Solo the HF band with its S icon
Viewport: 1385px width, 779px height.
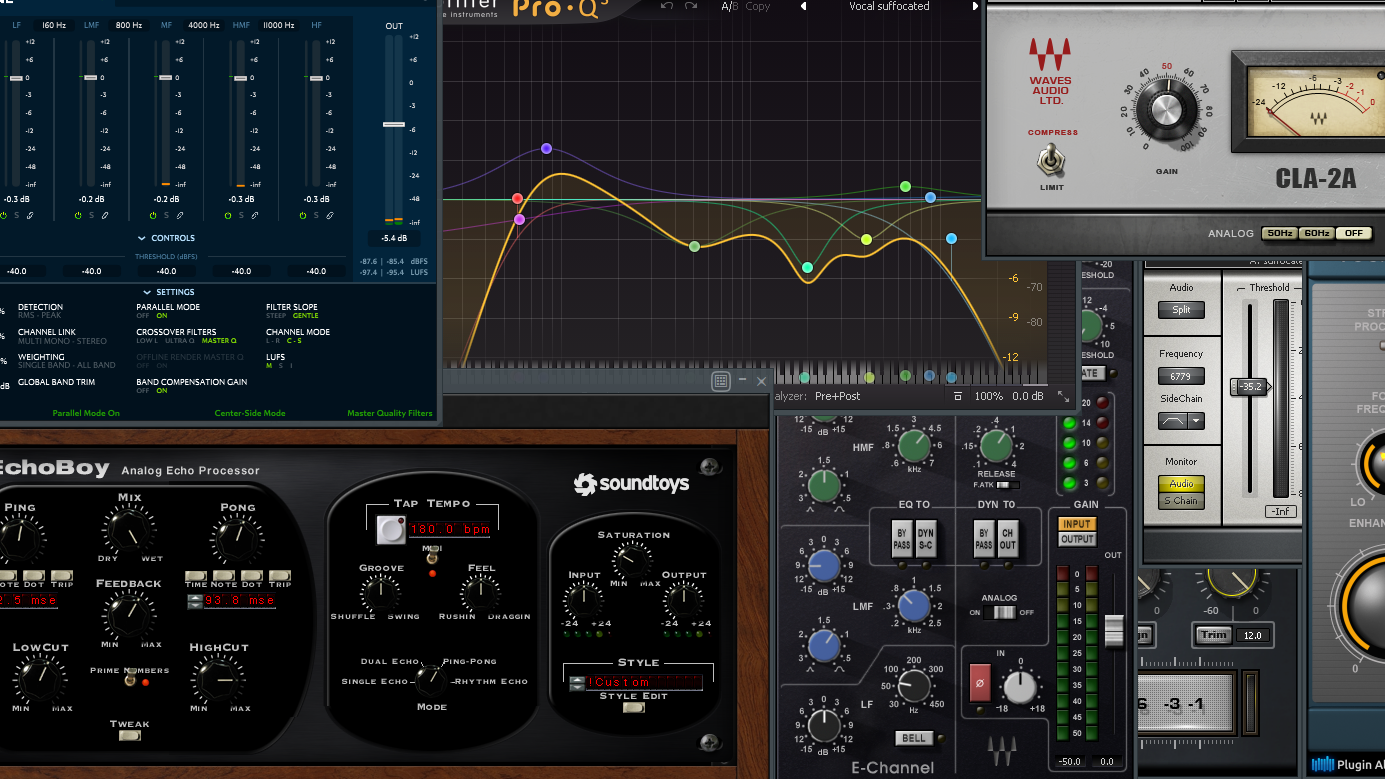point(315,215)
